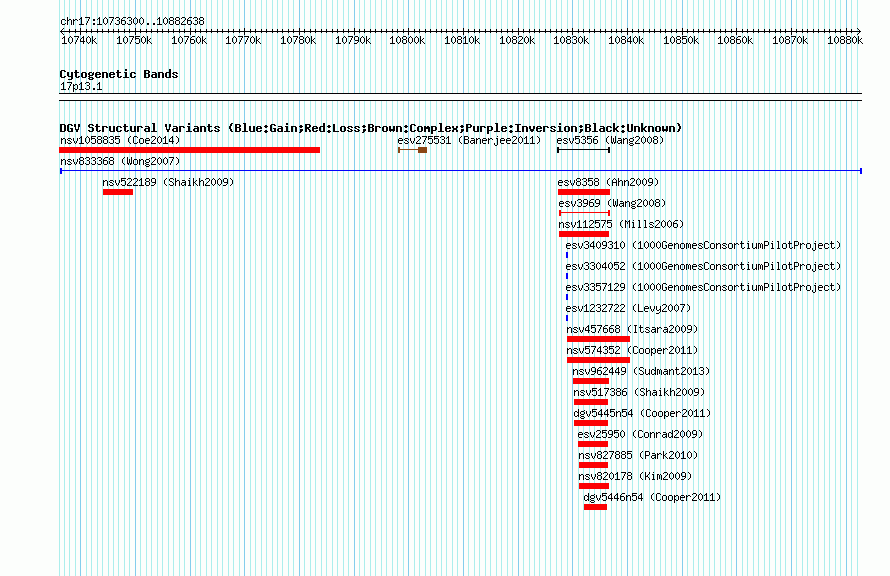Click the 10800k ruler tick label
This screenshot has width=890, height=576.
click(x=407, y=40)
